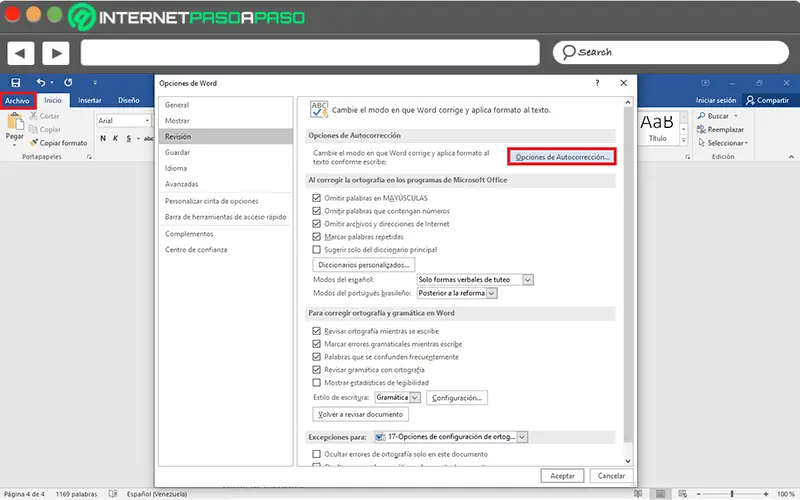
Task: Click the Reemplazar icon
Action: (702, 129)
